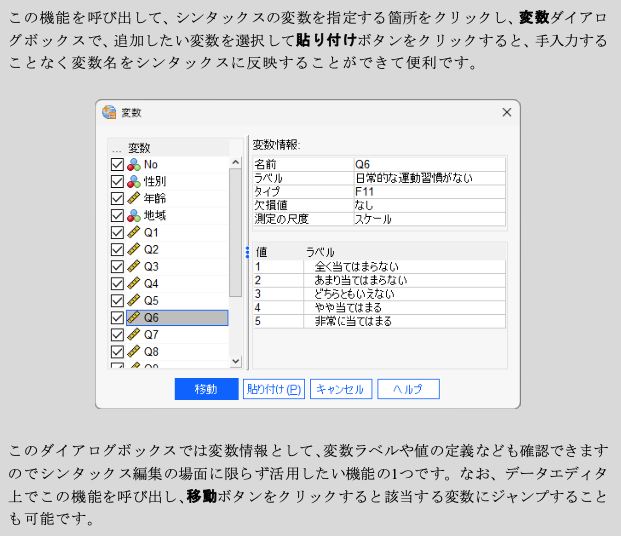Click the nominal icon next to No

pyautogui.click(x=134, y=164)
